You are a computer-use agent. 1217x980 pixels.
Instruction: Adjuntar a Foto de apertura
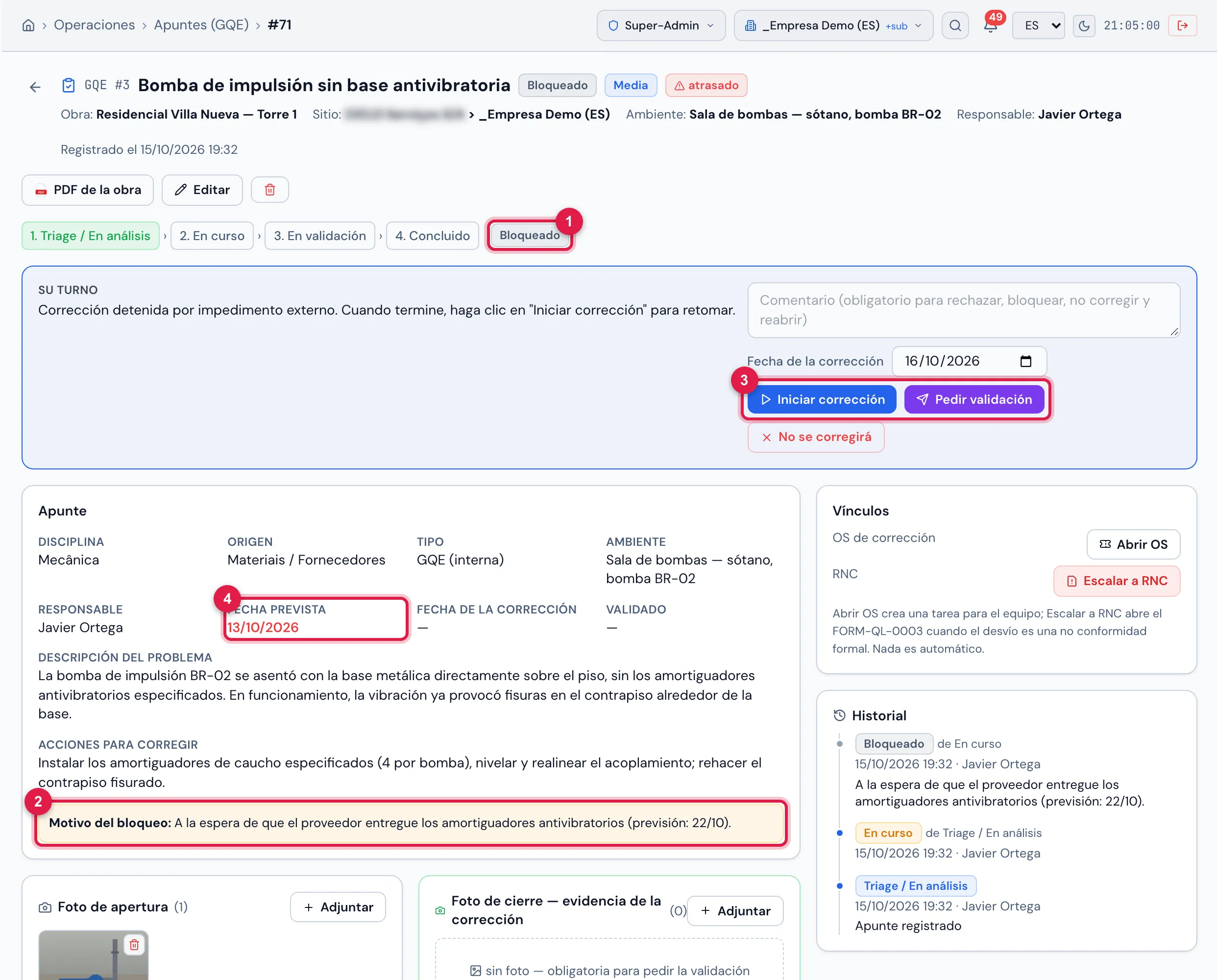pyautogui.click(x=338, y=906)
